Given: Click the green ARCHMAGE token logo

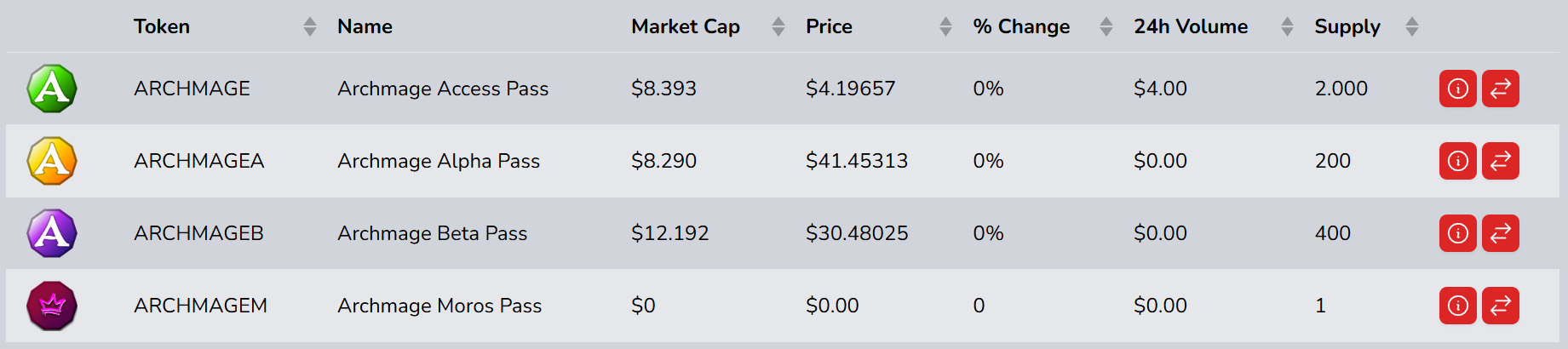Looking at the screenshot, I should 52,89.
